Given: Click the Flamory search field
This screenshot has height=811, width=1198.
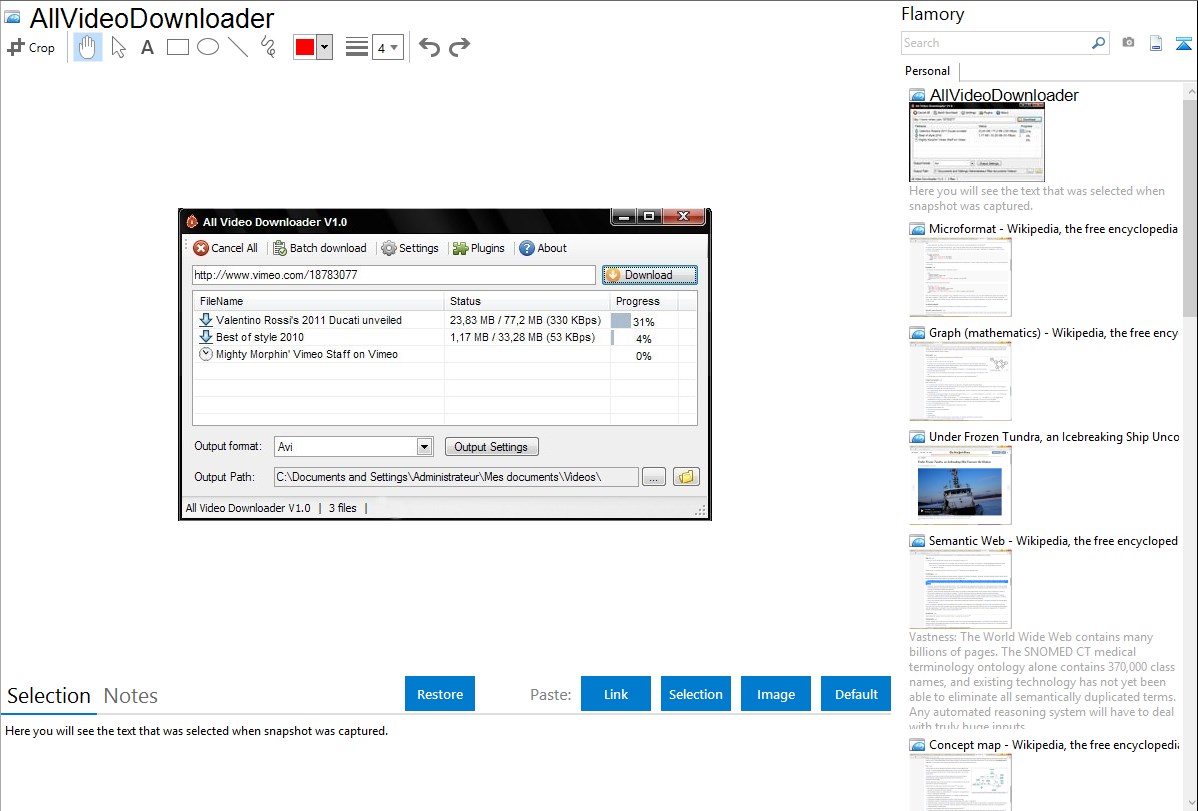Looking at the screenshot, I should click(x=995, y=43).
